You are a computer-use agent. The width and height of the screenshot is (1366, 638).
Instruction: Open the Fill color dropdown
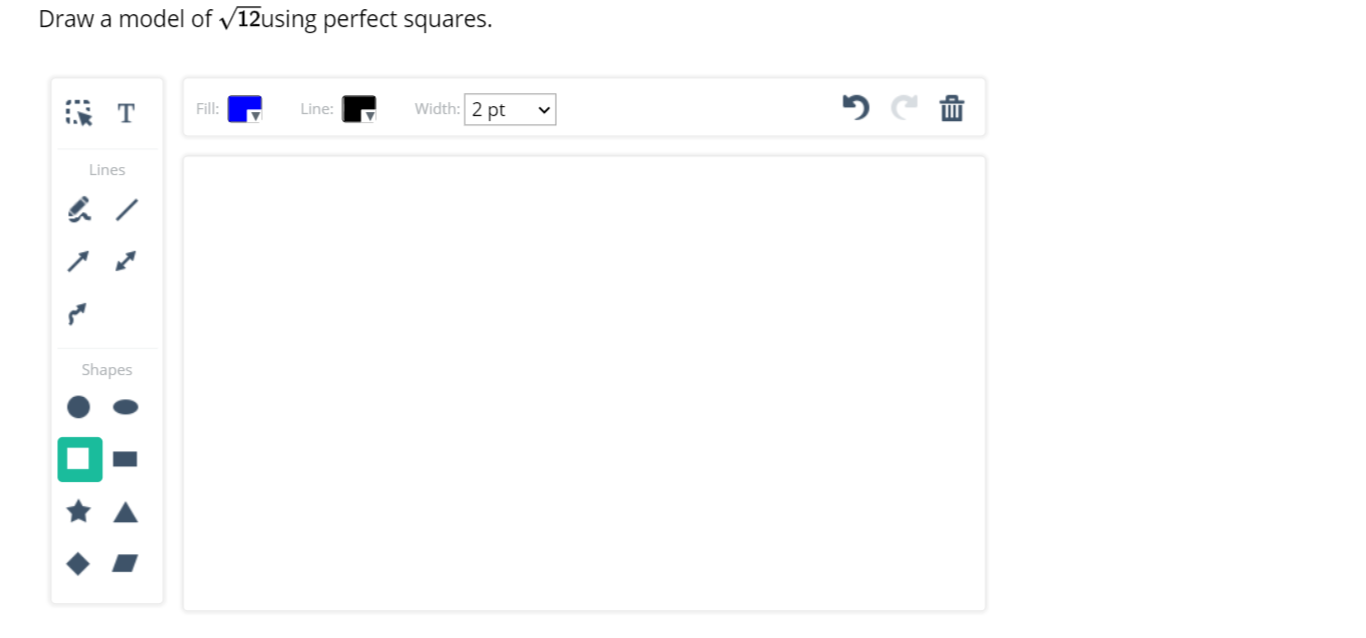coord(243,108)
